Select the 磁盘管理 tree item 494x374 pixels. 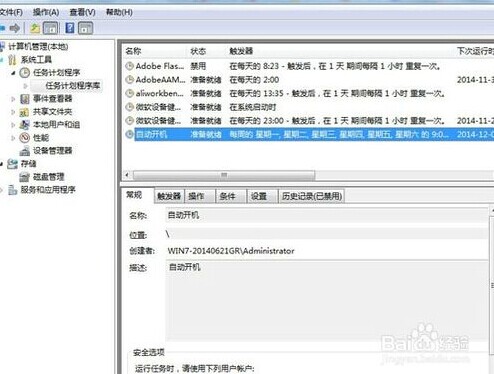[x=48, y=177]
